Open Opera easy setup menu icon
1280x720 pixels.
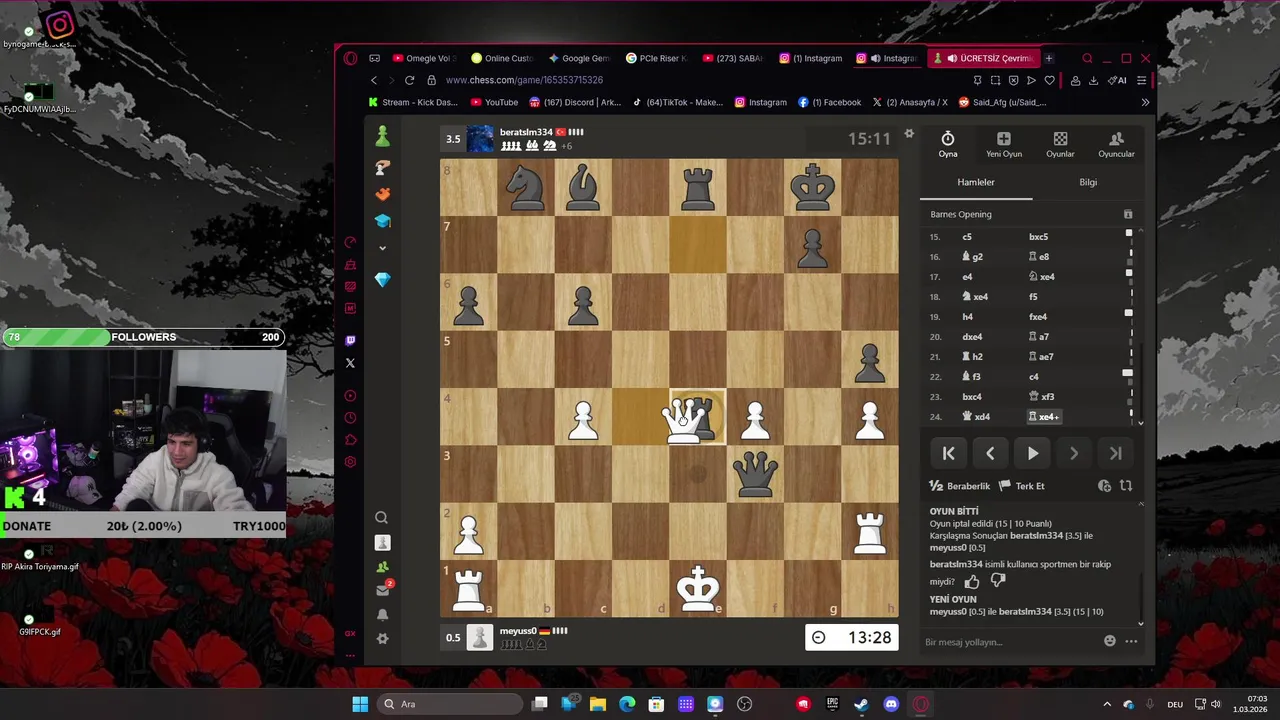[1141, 80]
